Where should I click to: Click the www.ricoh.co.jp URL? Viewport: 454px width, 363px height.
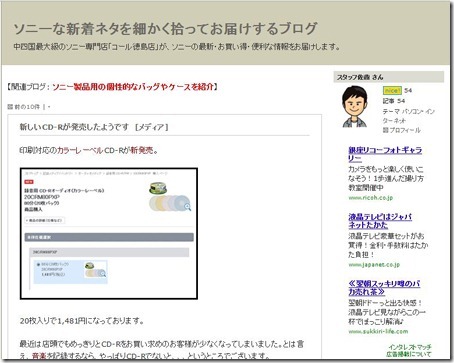point(371,198)
